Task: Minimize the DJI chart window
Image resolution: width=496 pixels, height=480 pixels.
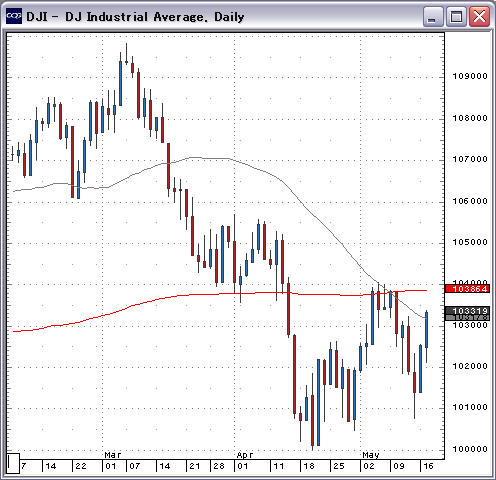Action: point(433,16)
